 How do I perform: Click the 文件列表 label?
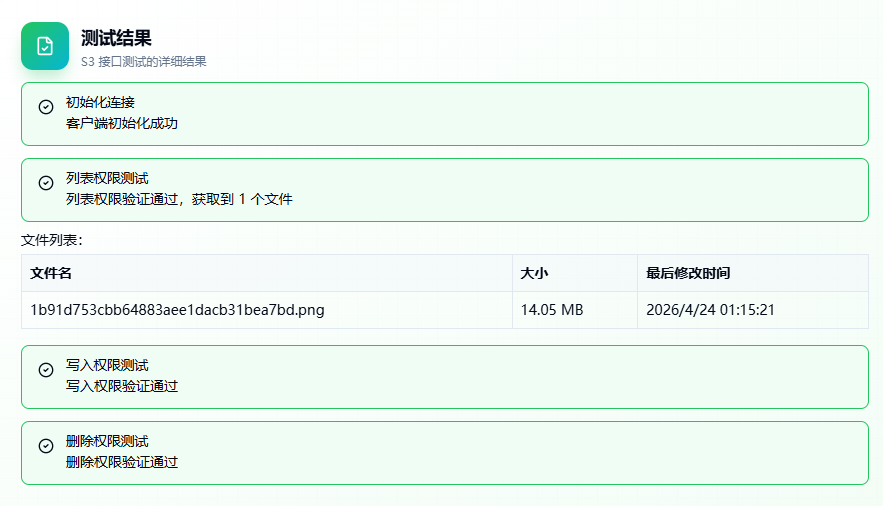(x=51, y=240)
